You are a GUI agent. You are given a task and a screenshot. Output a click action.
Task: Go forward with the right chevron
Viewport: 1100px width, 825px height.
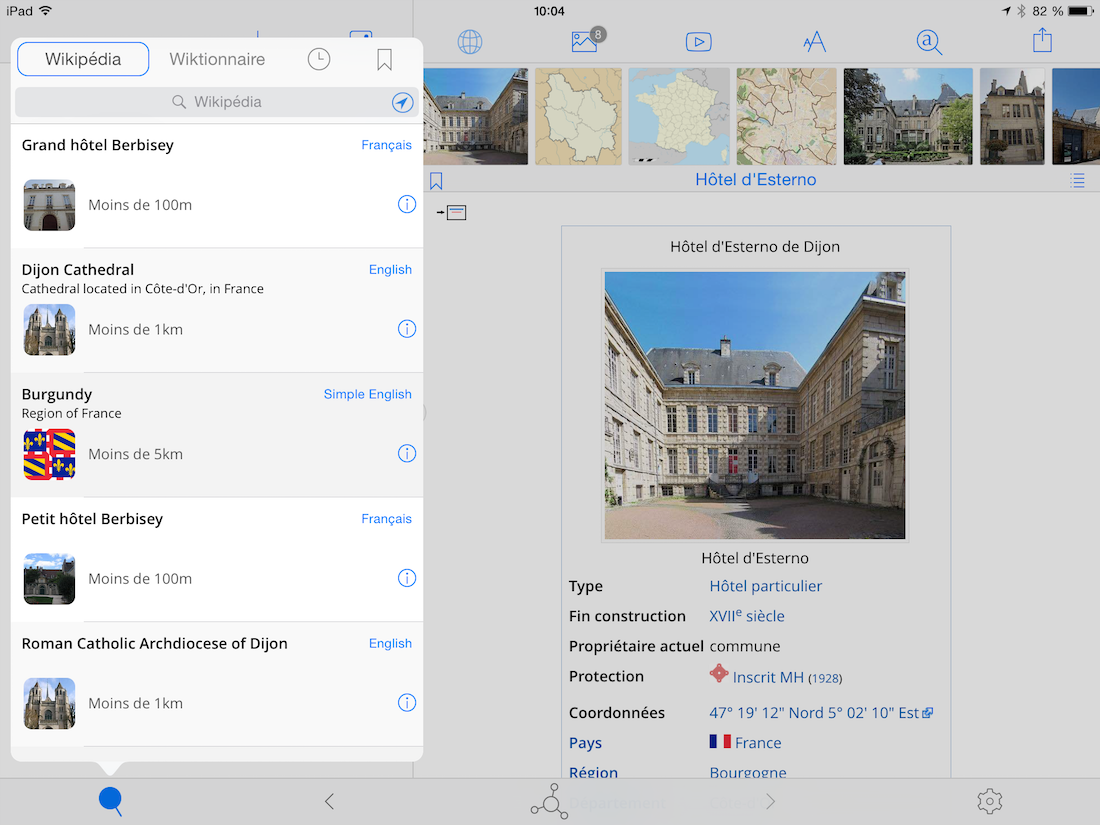pos(770,801)
